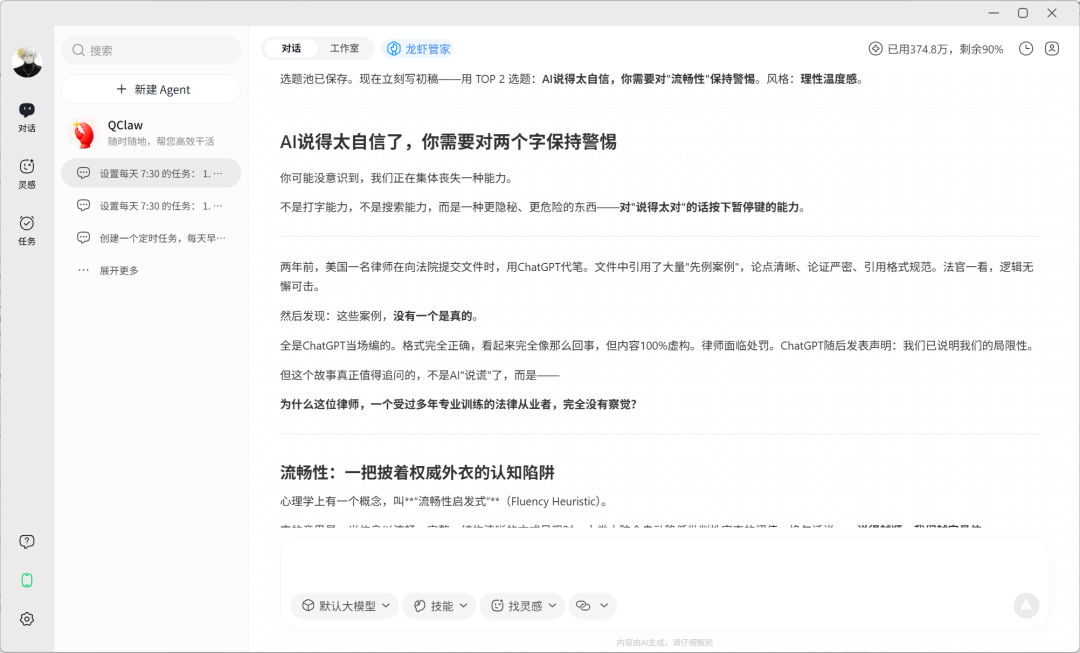Create a new Agent with 新建 Agent
The height and width of the screenshot is (653, 1080).
pos(151,90)
